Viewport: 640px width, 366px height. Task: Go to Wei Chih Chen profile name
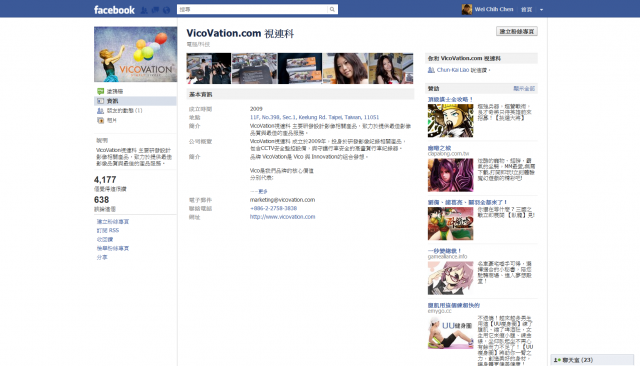click(493, 9)
